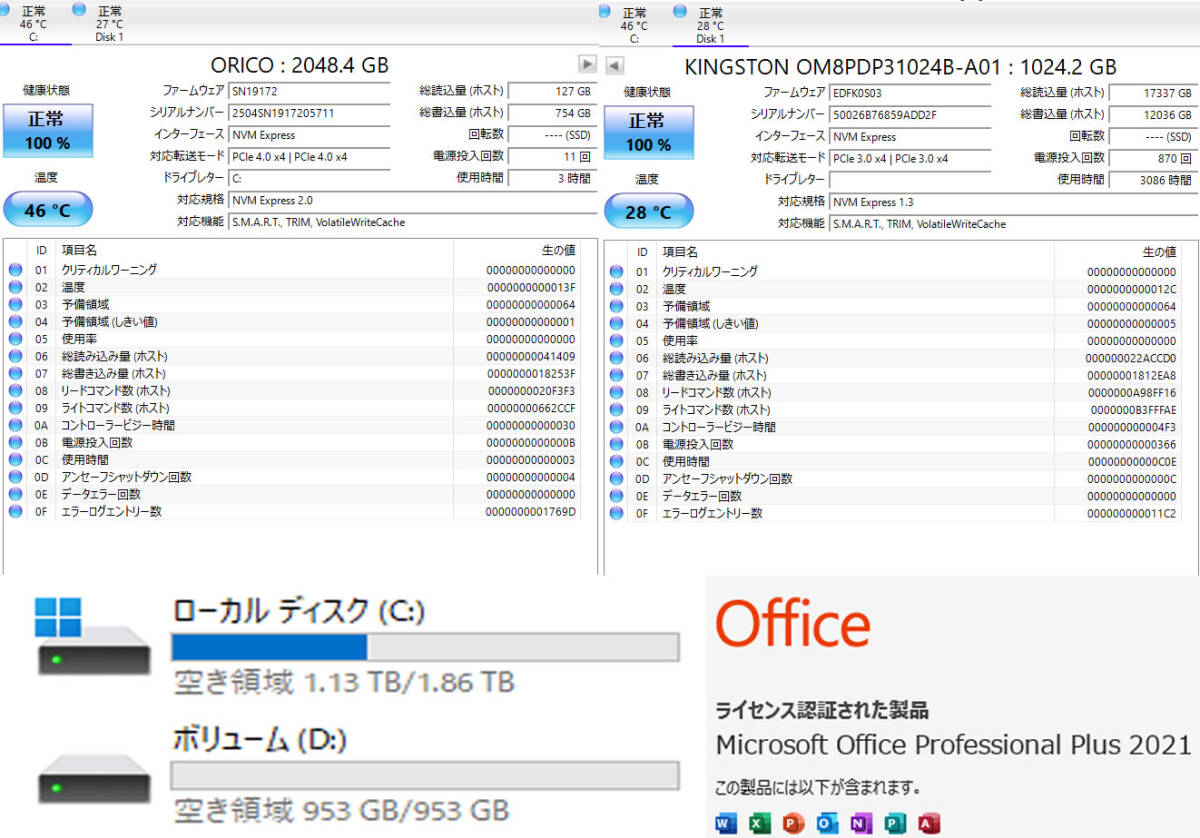1200x838 pixels.
Task: Click the Outlook icon under Office
Action: pos(828,823)
